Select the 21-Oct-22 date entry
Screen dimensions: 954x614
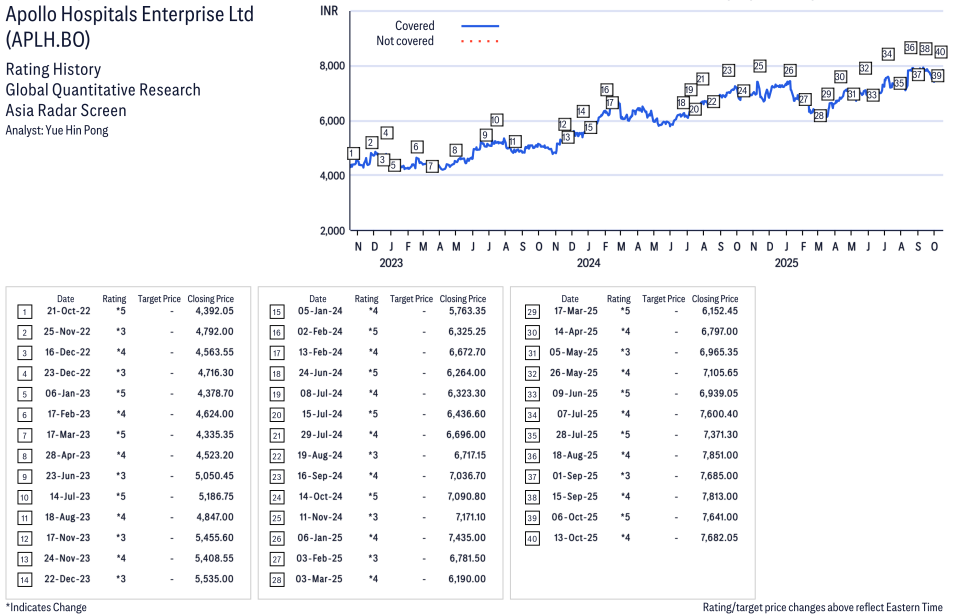68,311
